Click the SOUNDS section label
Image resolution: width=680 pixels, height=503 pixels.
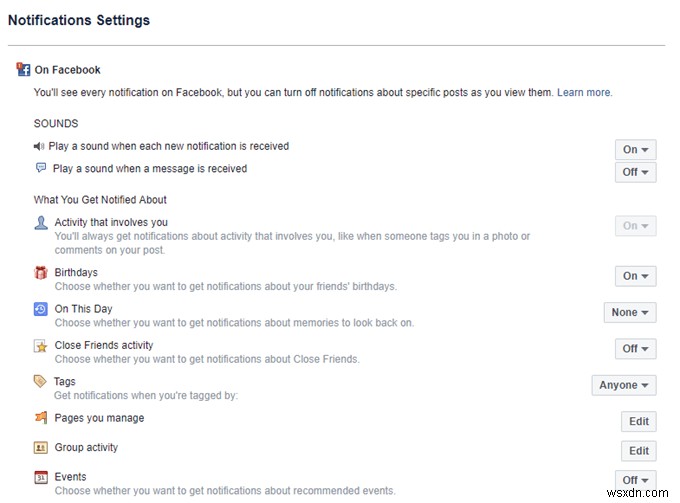(56, 124)
